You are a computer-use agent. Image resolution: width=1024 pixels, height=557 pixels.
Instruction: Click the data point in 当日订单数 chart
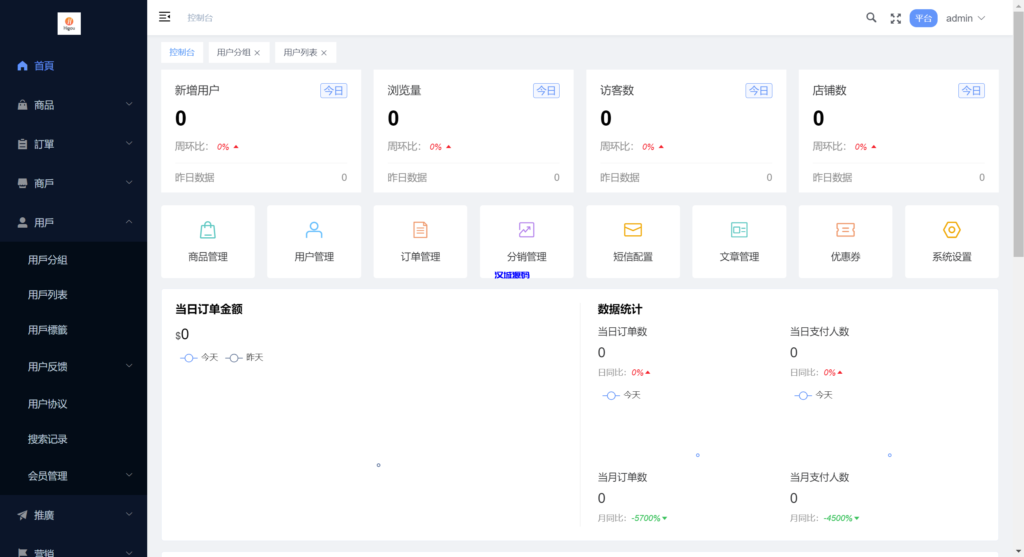click(x=697, y=455)
